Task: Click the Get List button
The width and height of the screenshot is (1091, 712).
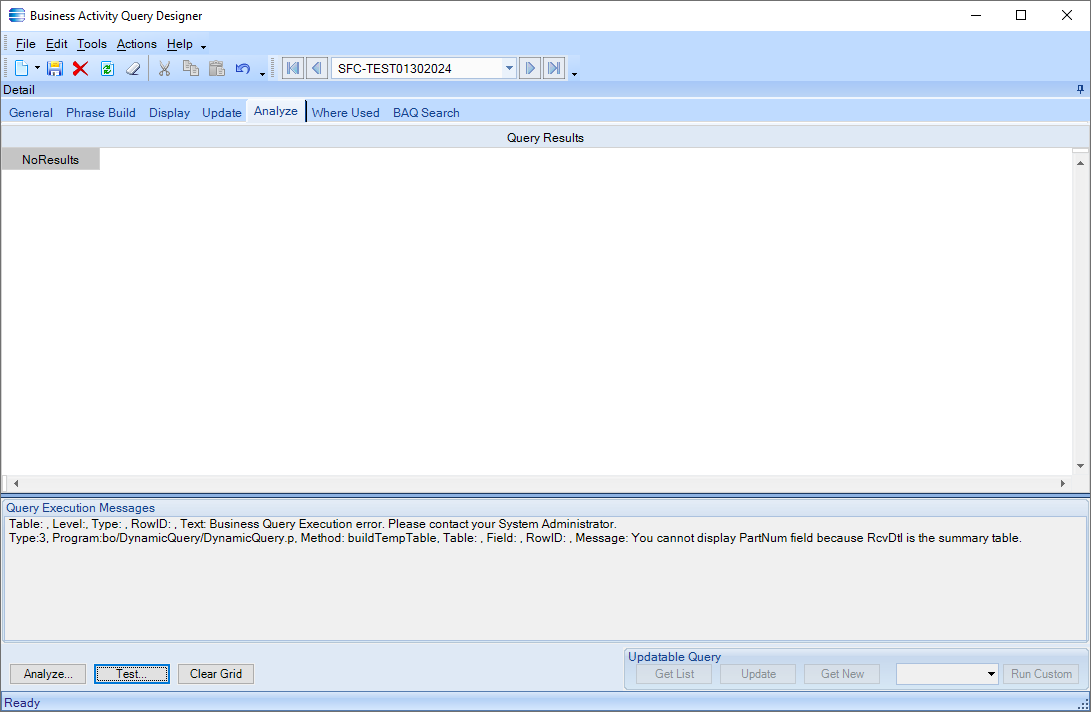Action: click(x=675, y=674)
